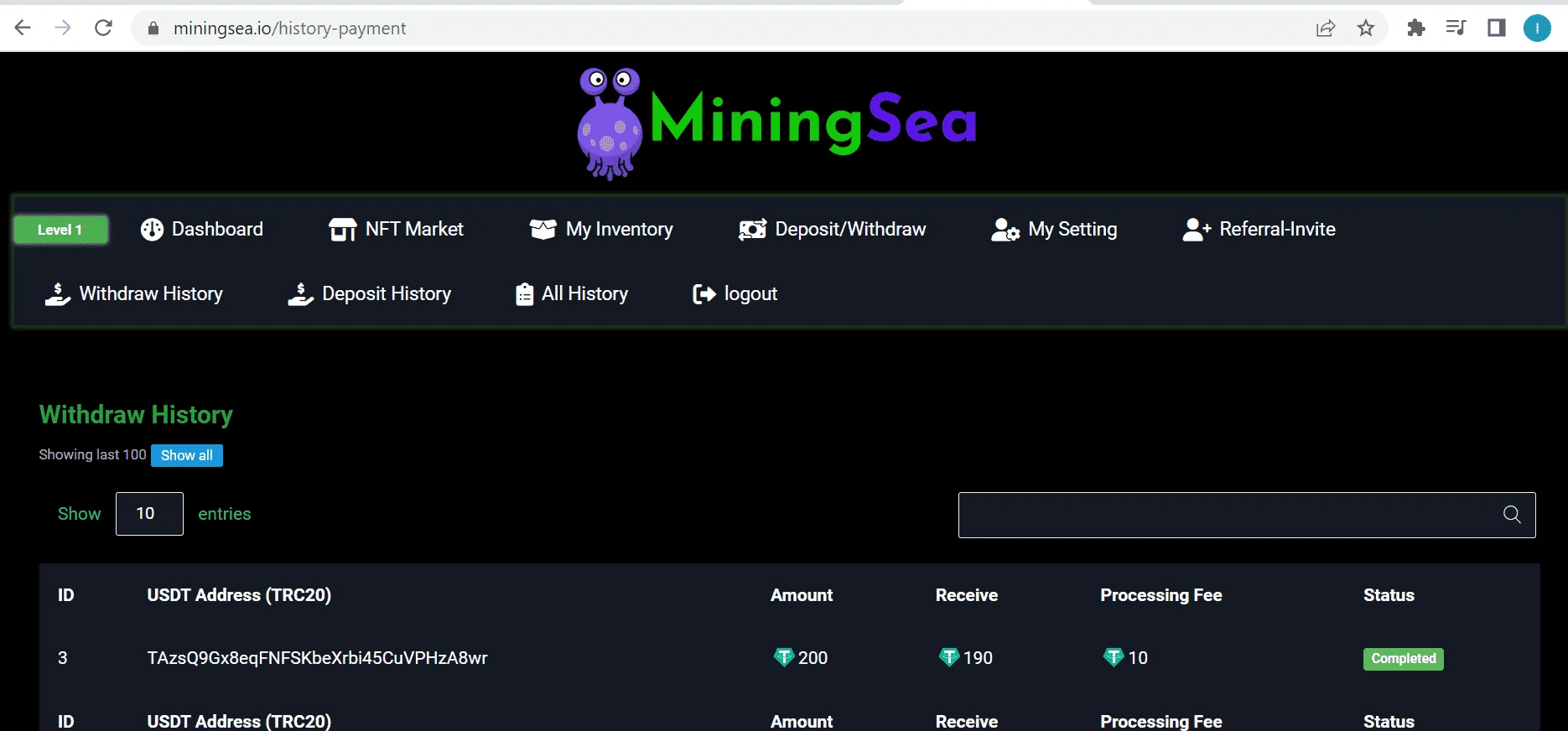Focus the table search input field

1247,515
